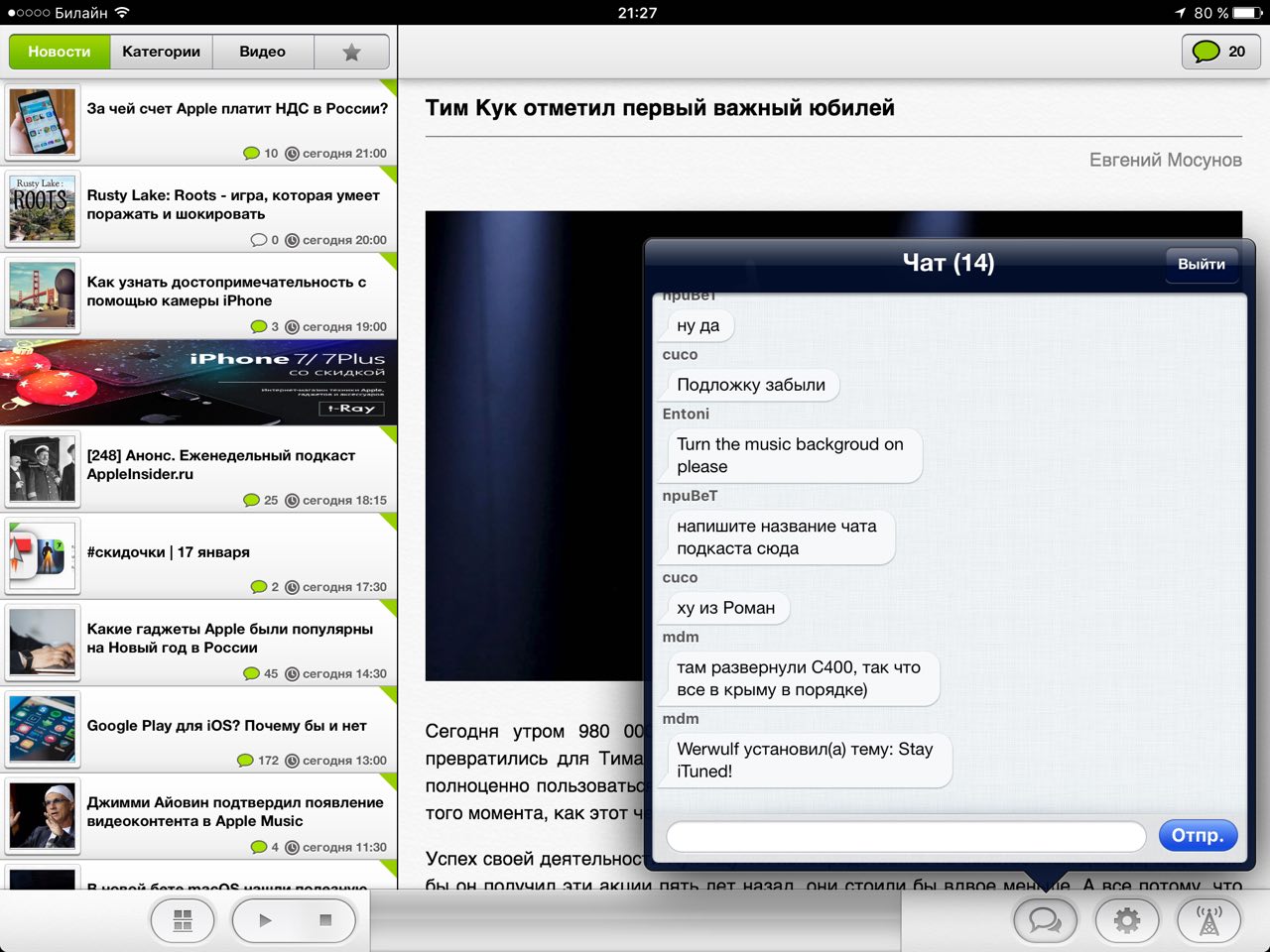Tap podcast announcement thumbnail

(42, 469)
